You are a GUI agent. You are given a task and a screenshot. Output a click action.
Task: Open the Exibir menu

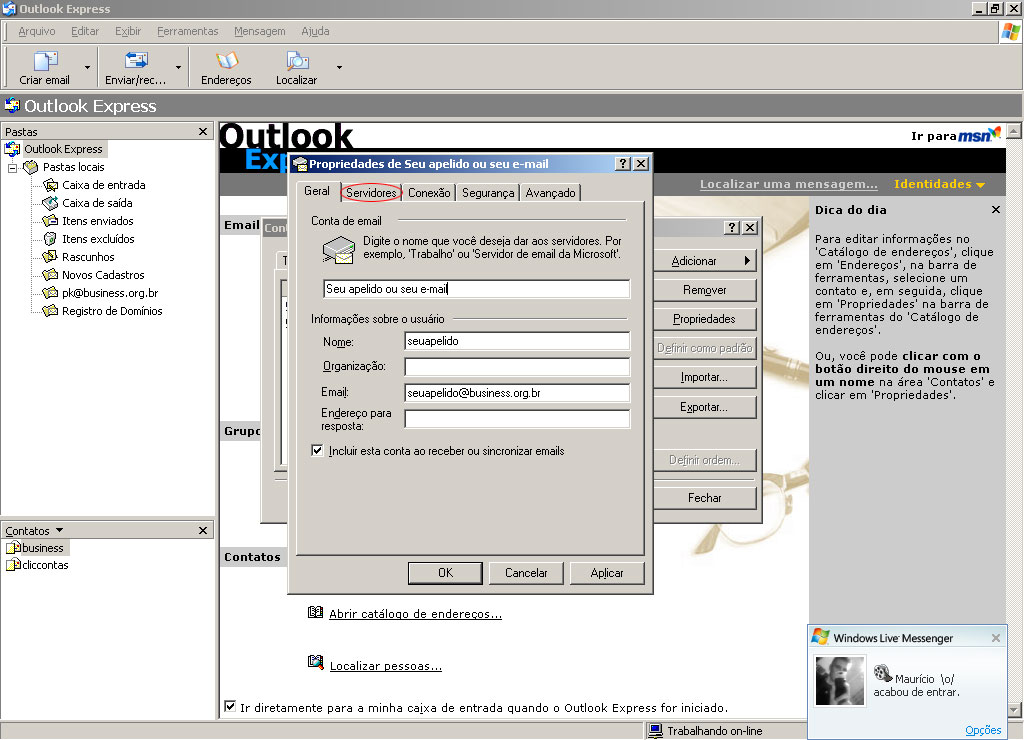128,31
